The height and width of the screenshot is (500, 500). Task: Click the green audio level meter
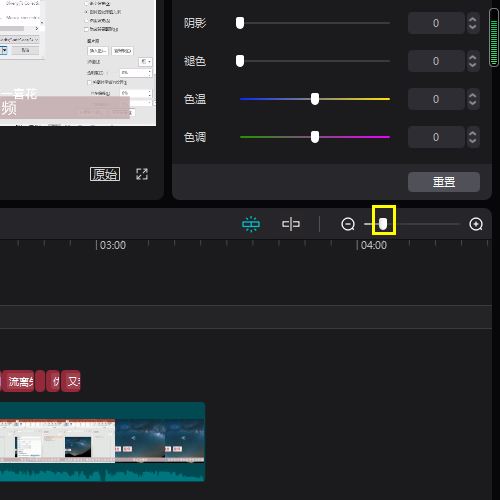pyautogui.click(x=494, y=38)
